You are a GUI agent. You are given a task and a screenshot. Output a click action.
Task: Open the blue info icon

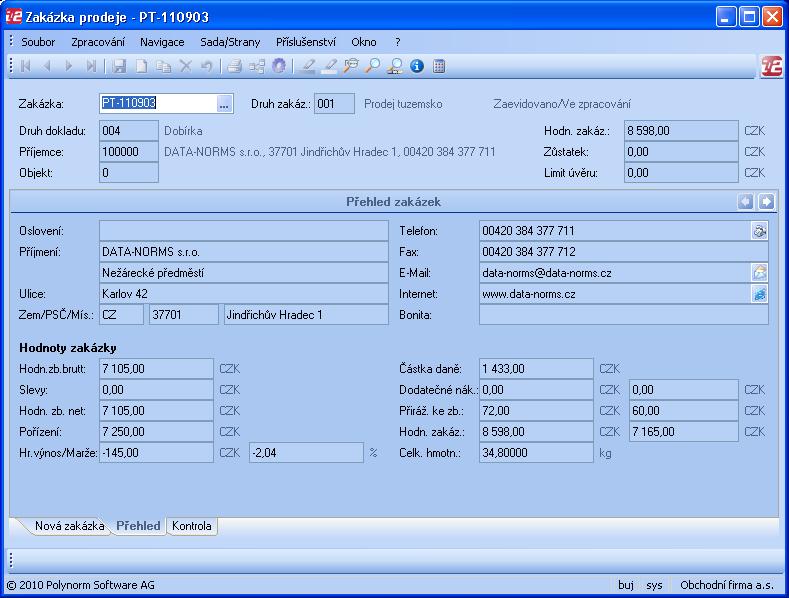coord(417,66)
